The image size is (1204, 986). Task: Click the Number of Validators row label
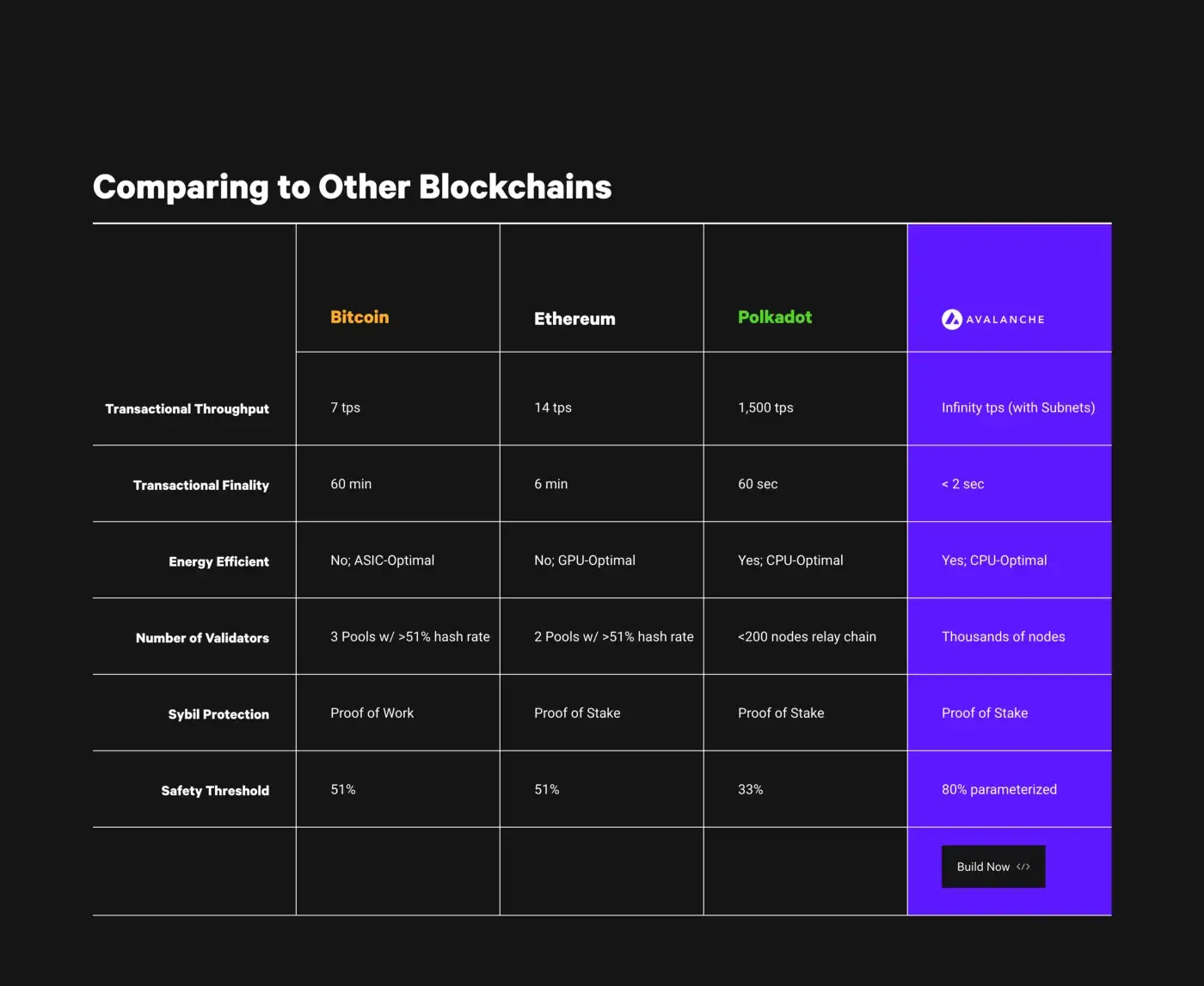202,638
